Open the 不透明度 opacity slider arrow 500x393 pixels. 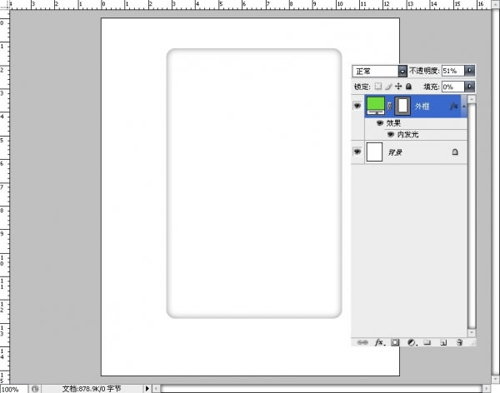470,70
